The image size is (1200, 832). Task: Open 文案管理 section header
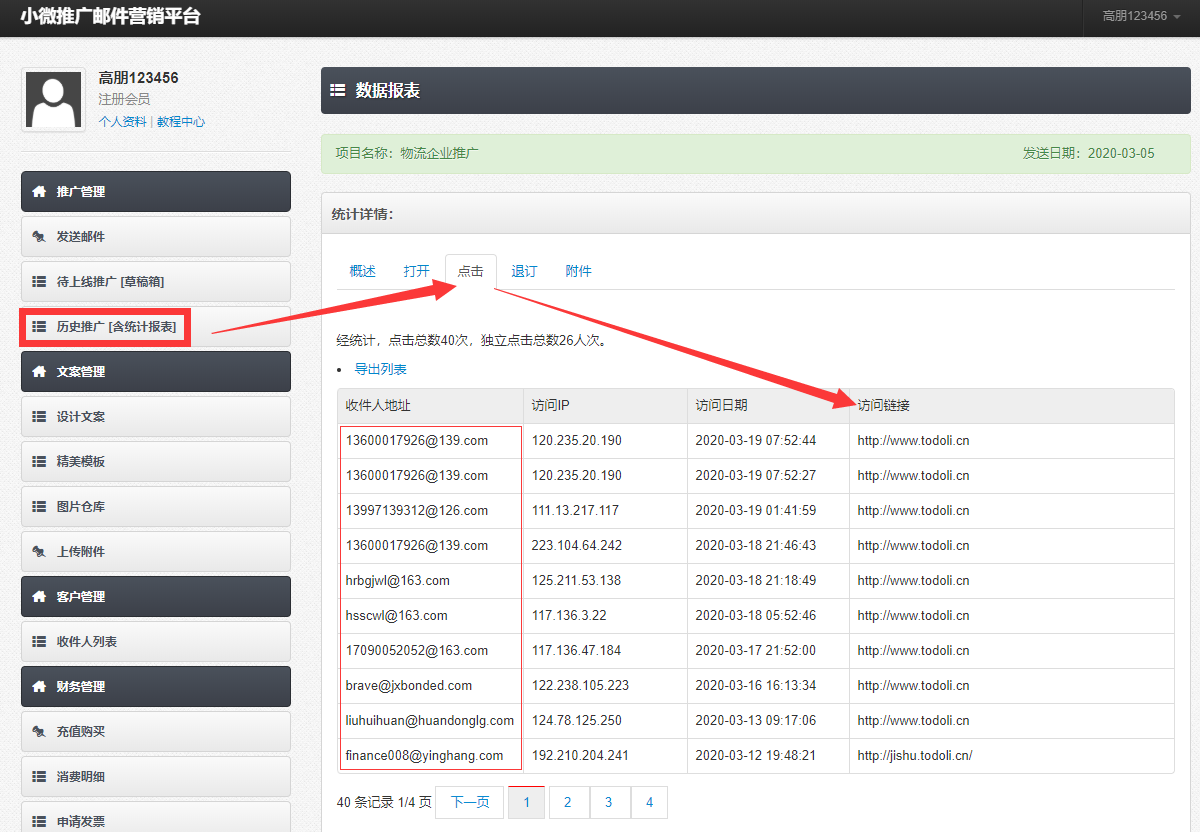coord(156,372)
